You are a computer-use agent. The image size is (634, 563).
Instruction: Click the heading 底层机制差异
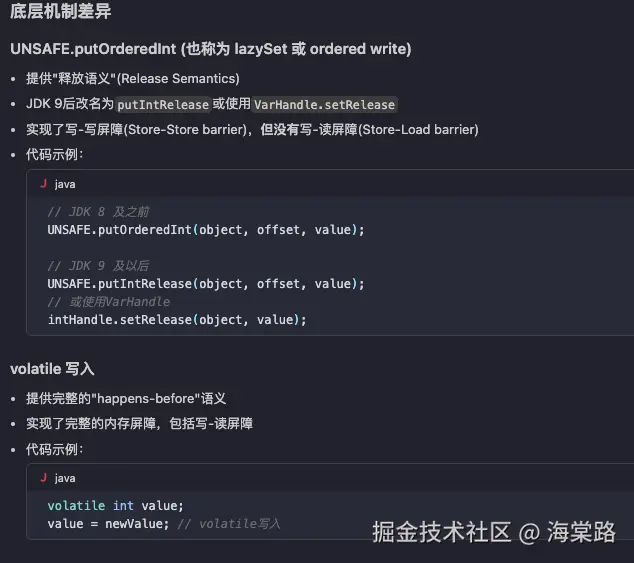[x=61, y=14]
